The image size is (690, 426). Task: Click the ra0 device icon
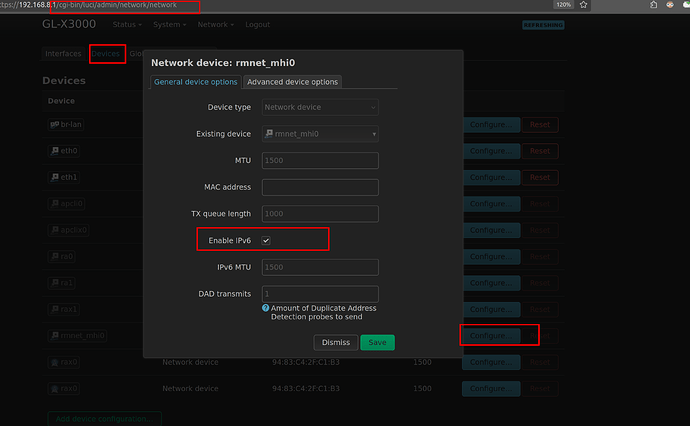coord(55,257)
